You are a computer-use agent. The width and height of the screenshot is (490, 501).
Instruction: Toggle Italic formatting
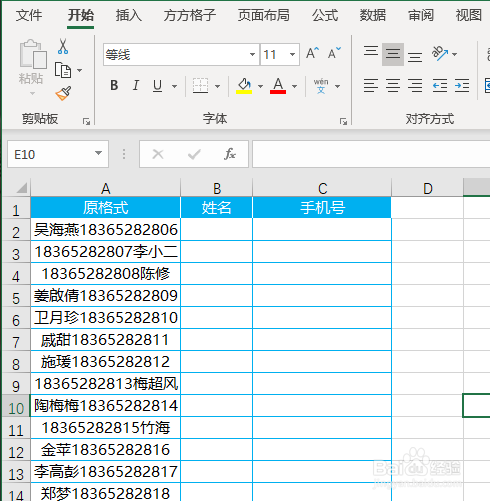(135, 86)
